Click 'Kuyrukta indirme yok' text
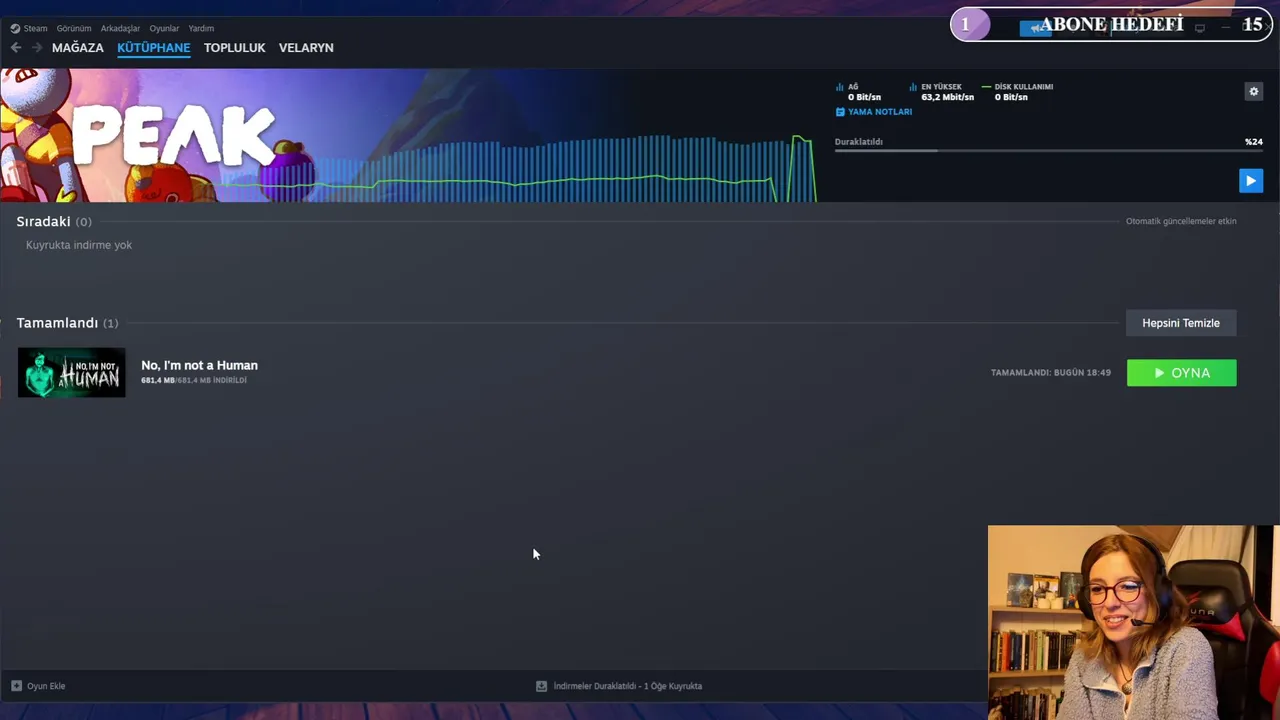 point(79,245)
